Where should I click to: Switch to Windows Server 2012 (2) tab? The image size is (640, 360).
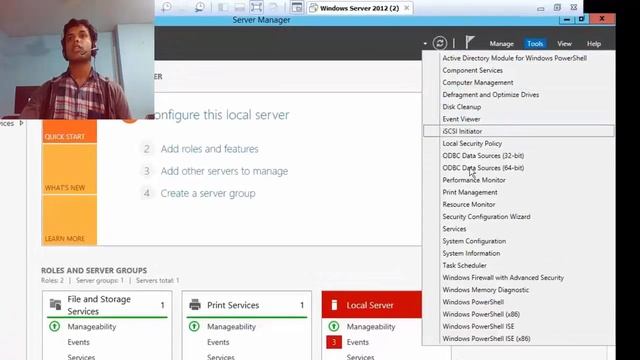click(x=359, y=8)
